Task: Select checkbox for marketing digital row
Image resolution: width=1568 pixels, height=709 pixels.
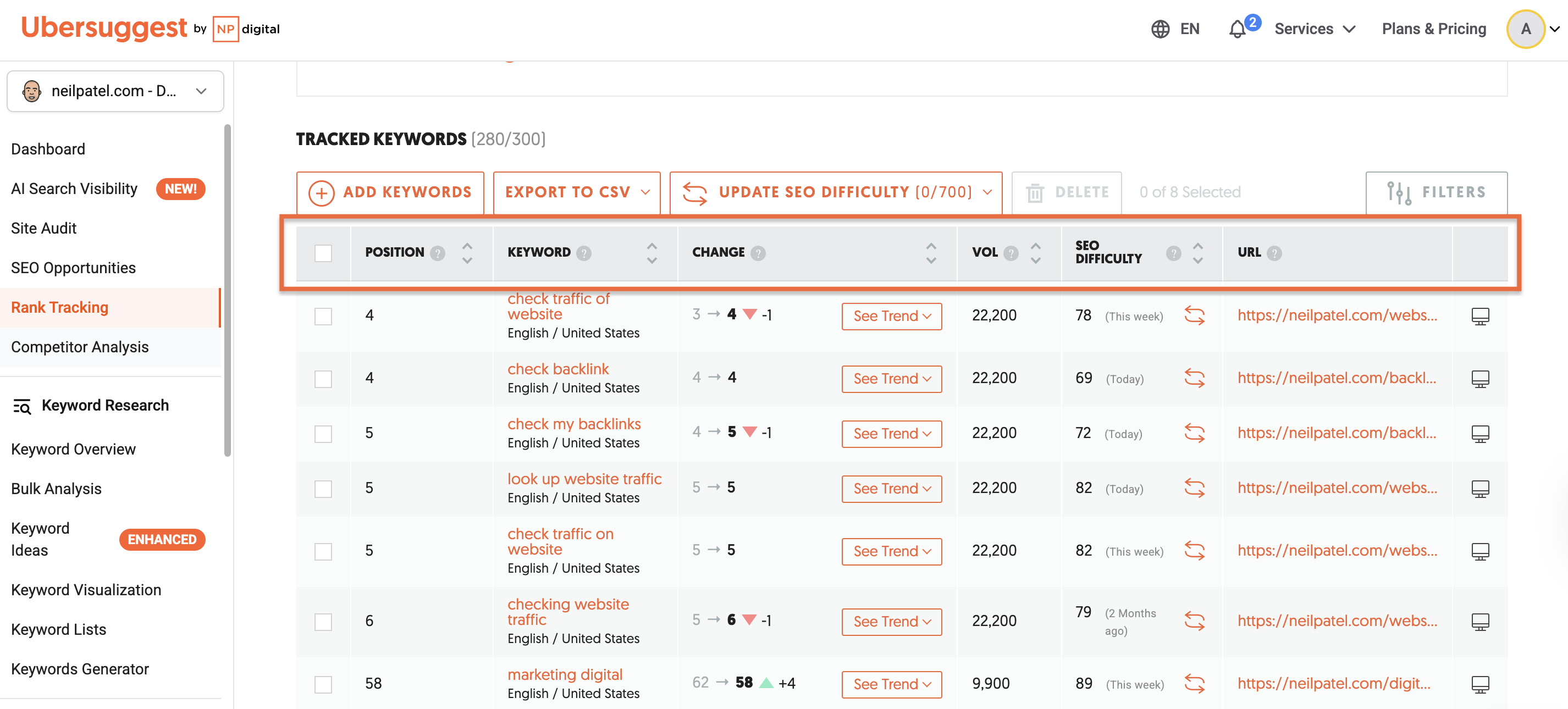Action: tap(323, 684)
